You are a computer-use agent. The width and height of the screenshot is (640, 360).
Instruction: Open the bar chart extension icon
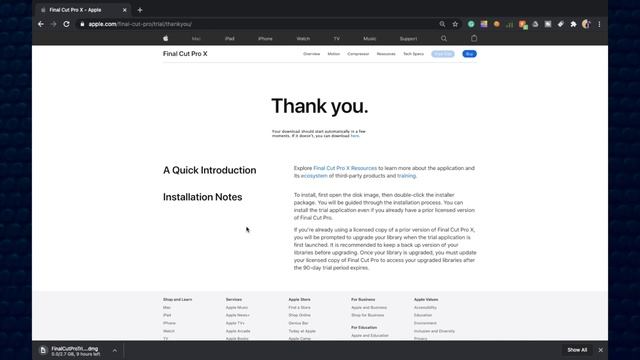509,24
